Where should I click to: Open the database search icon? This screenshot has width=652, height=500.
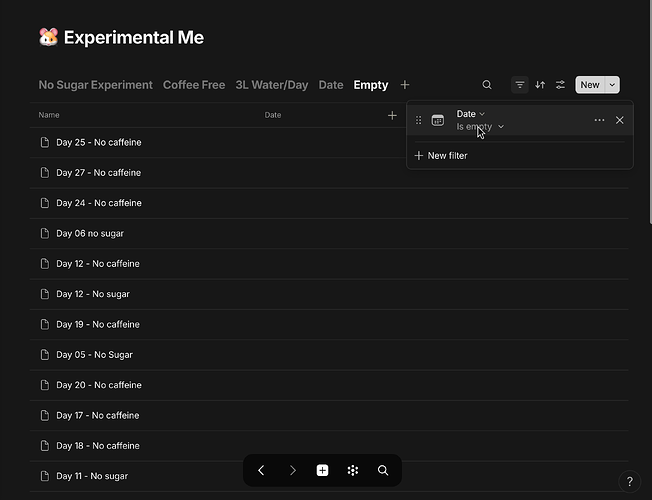tap(487, 85)
